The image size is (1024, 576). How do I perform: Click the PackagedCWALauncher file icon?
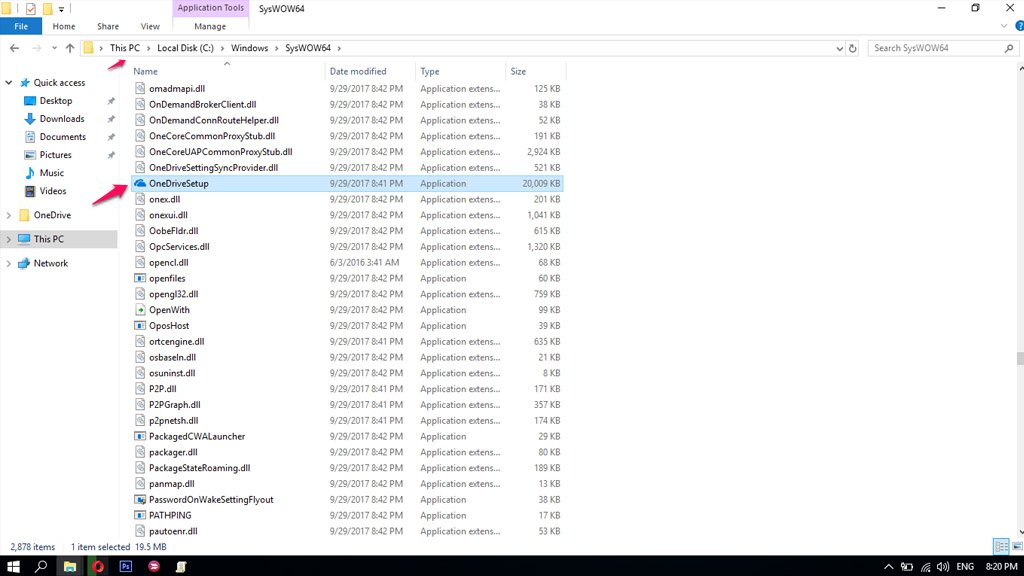coord(140,436)
